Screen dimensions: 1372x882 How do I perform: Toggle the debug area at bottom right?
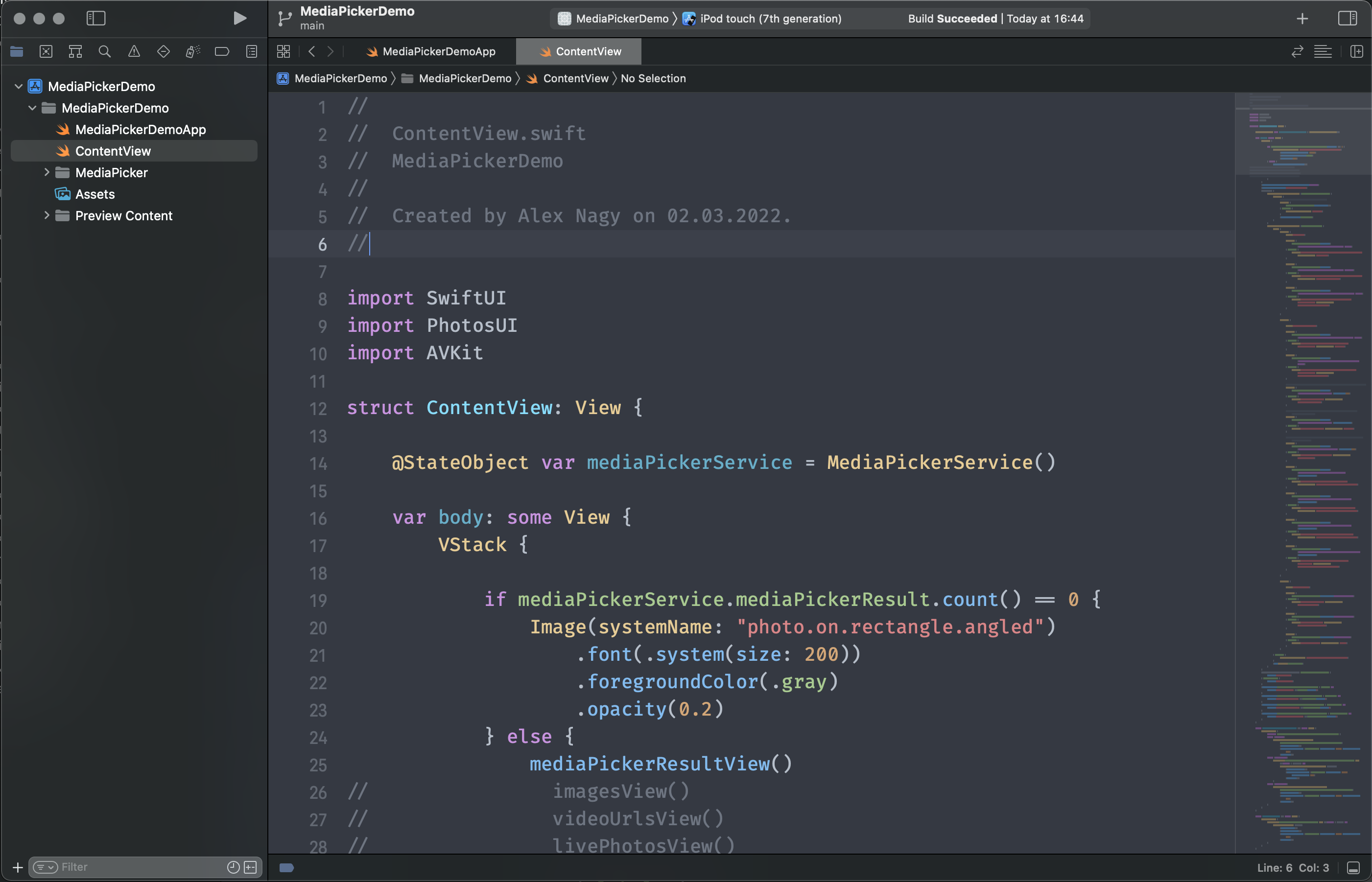[x=1353, y=868]
